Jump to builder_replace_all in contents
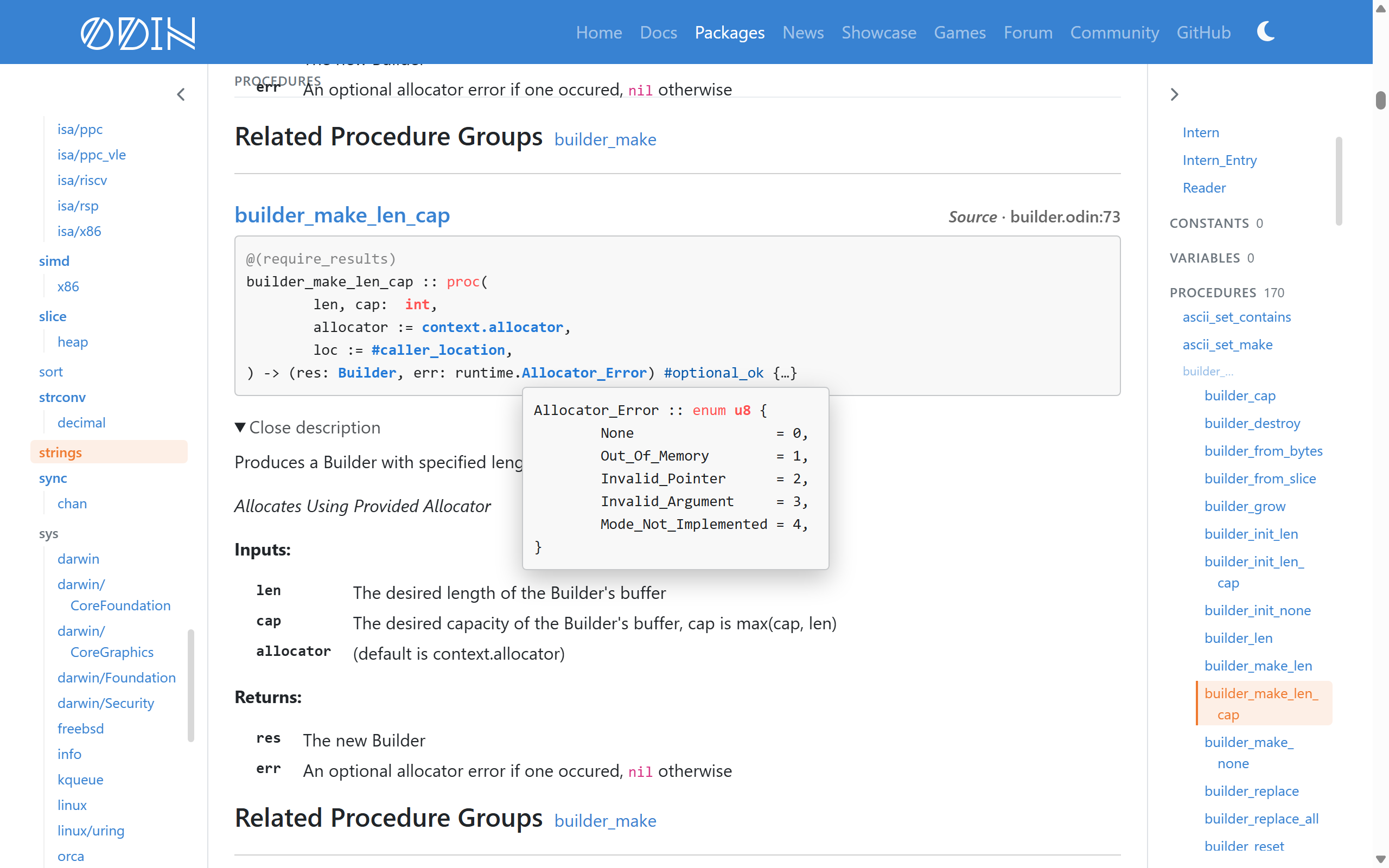 click(x=1261, y=819)
